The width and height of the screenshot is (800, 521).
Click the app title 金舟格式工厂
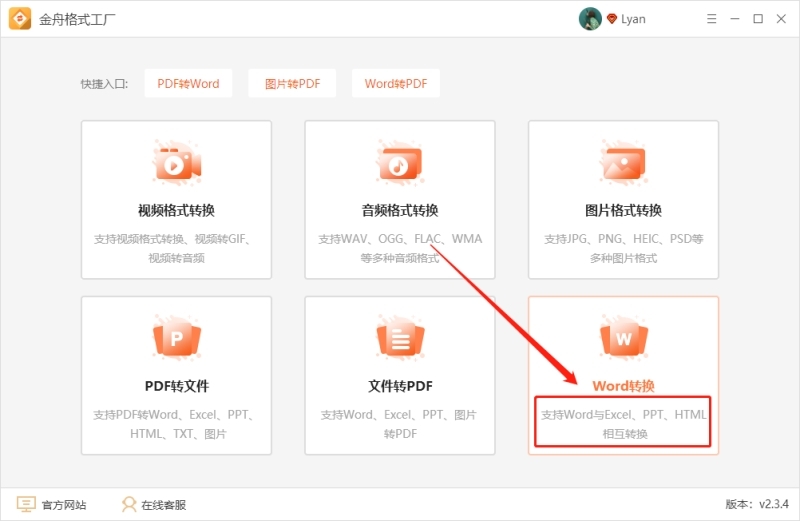pyautogui.click(x=77, y=19)
